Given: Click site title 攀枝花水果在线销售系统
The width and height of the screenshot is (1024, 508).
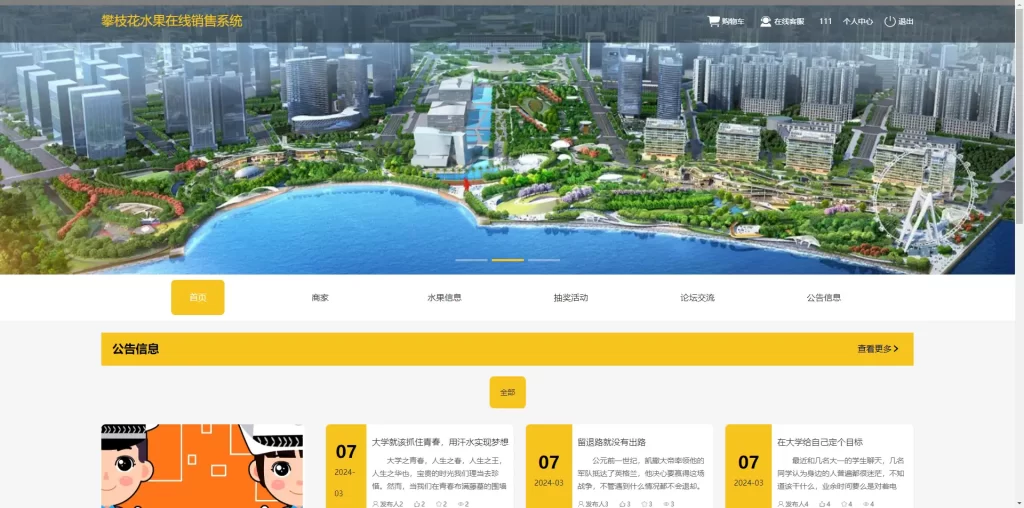Looking at the screenshot, I should tap(172, 21).
